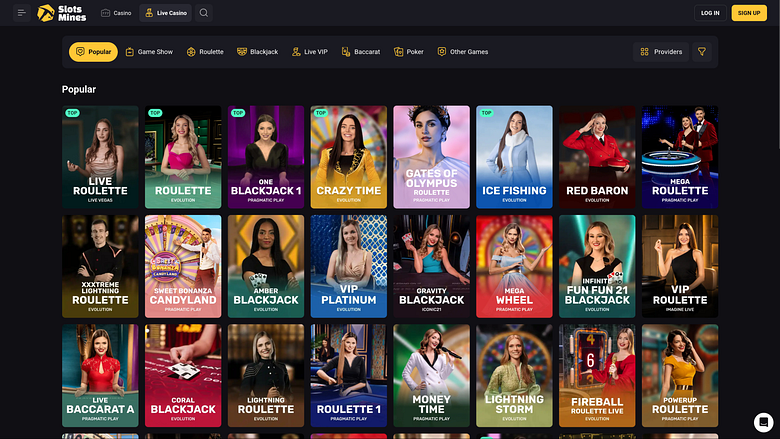
Task: Open Infinite Fun Fun 21 Blackjack
Action: [597, 266]
